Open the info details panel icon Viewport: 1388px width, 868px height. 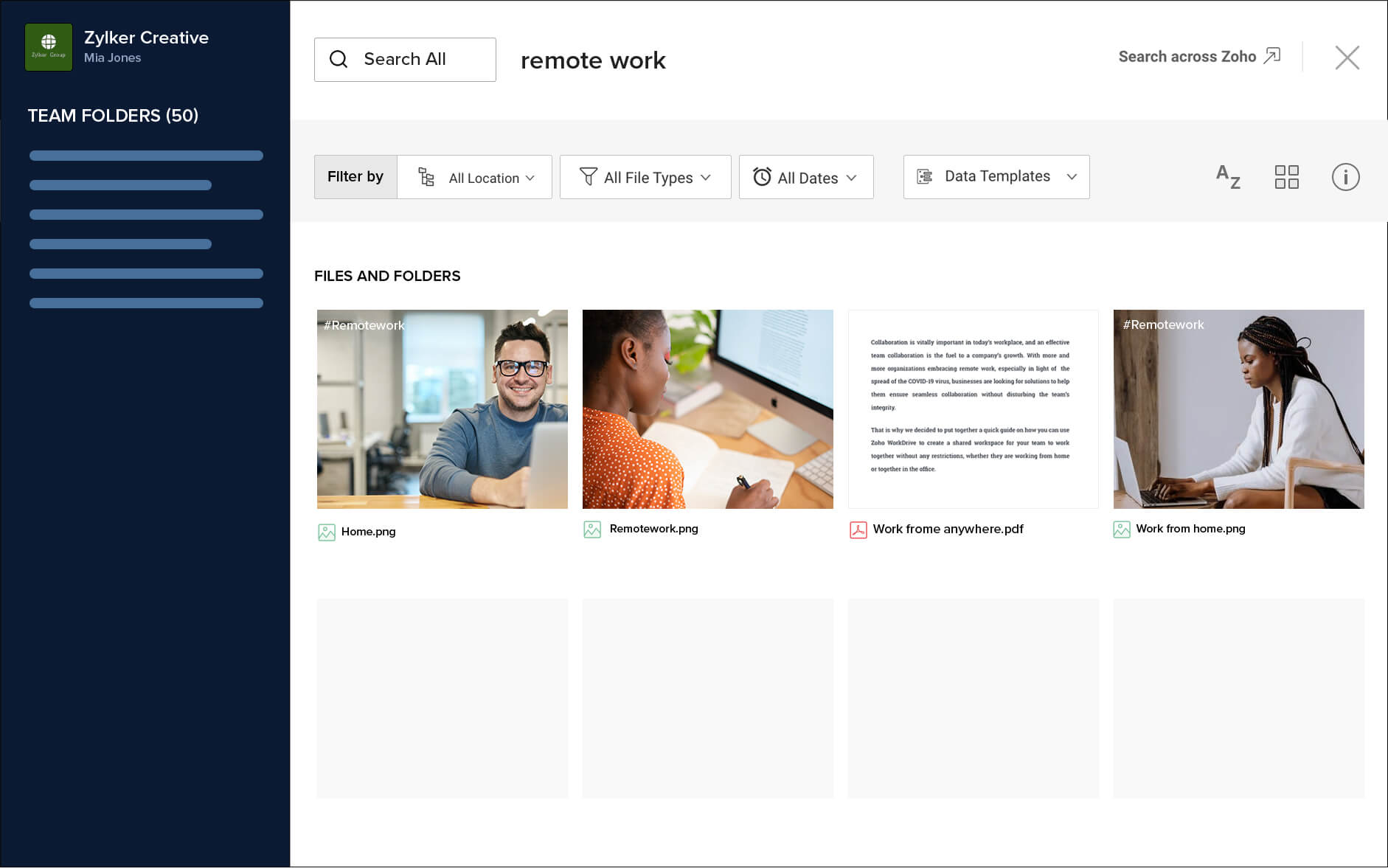pos(1345,177)
